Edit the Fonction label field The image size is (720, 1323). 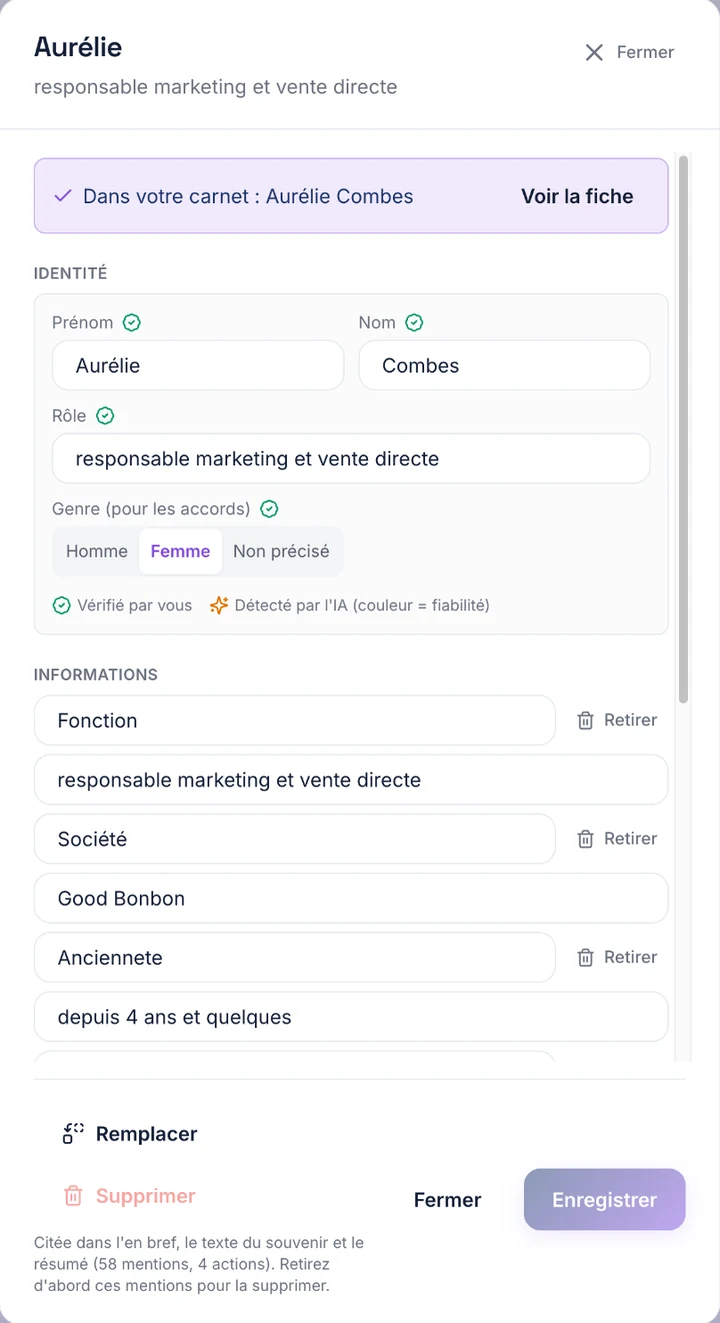click(294, 720)
